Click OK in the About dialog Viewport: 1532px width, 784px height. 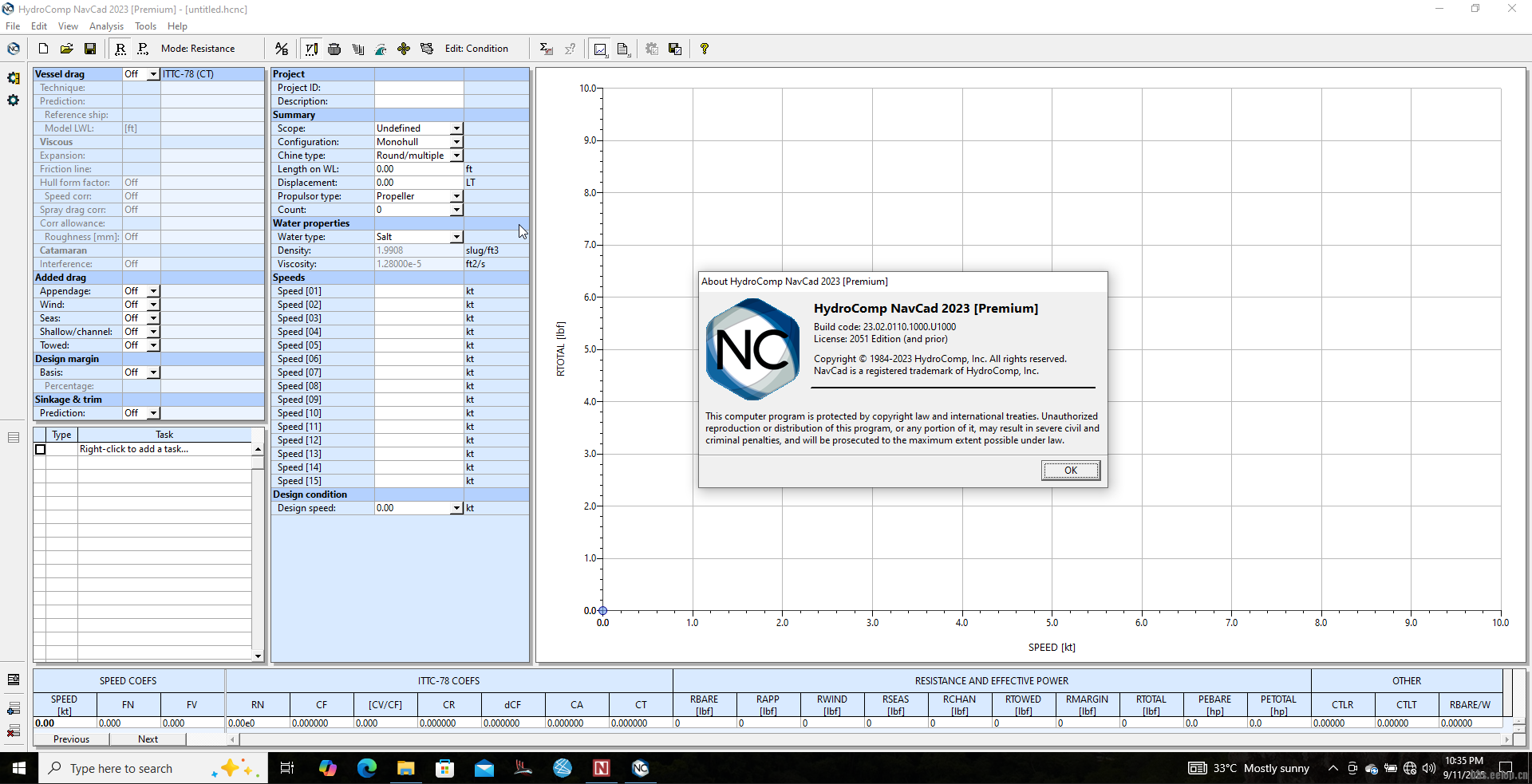pyautogui.click(x=1071, y=471)
